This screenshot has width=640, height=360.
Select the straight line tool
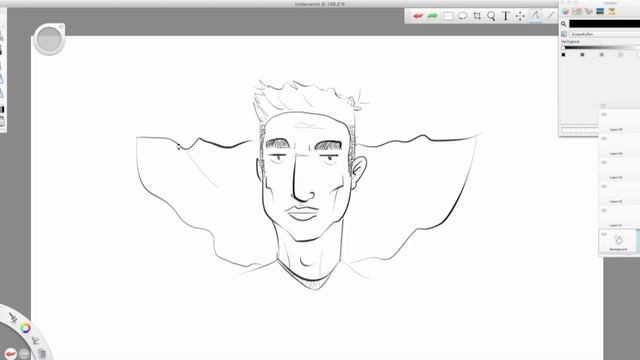550,16
